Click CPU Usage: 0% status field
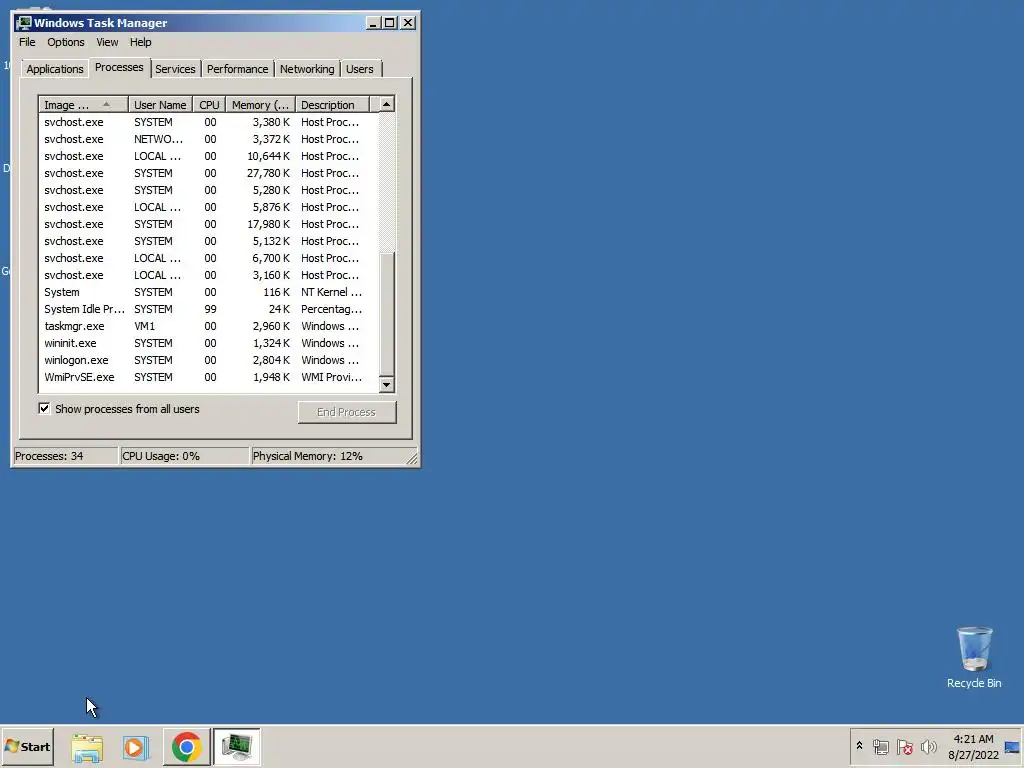Screen dimensions: 1024x768 pyautogui.click(x=185, y=456)
